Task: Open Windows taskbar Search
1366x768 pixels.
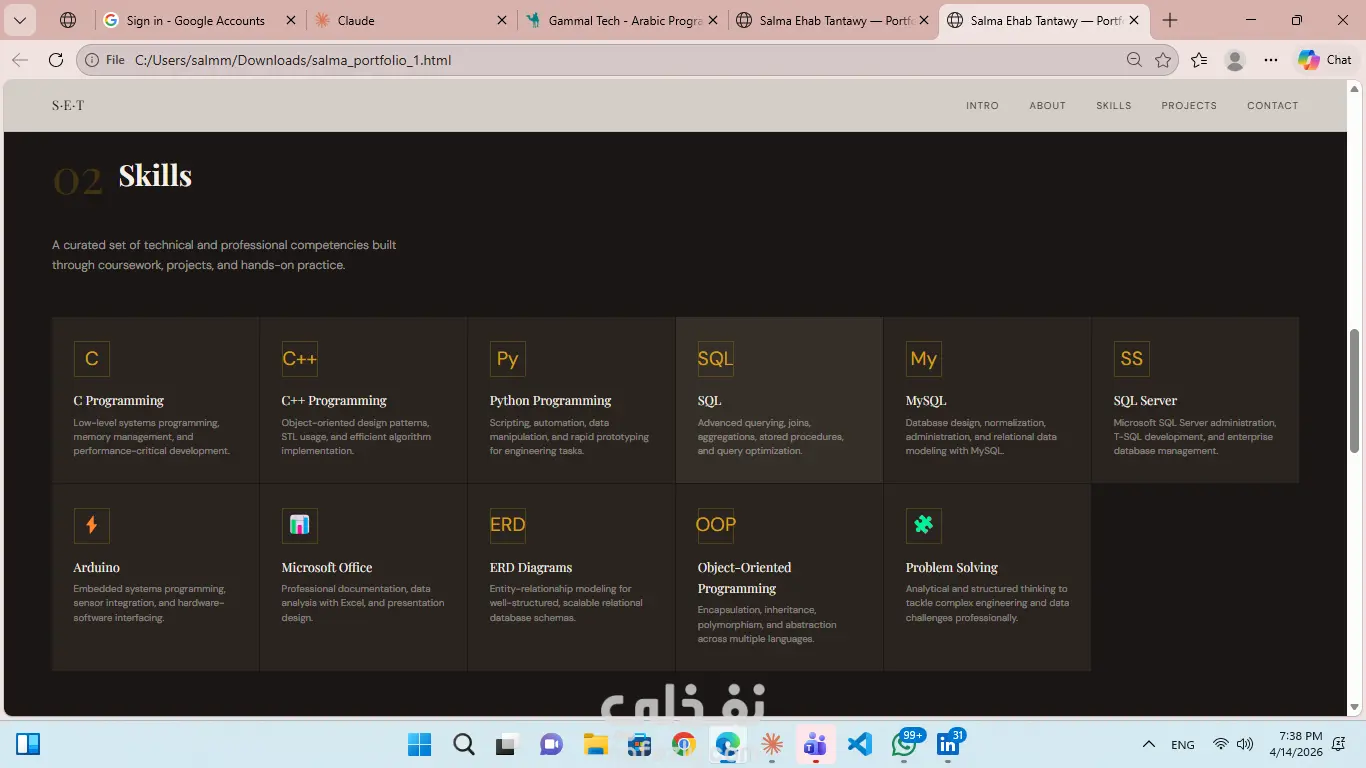Action: 464,744
